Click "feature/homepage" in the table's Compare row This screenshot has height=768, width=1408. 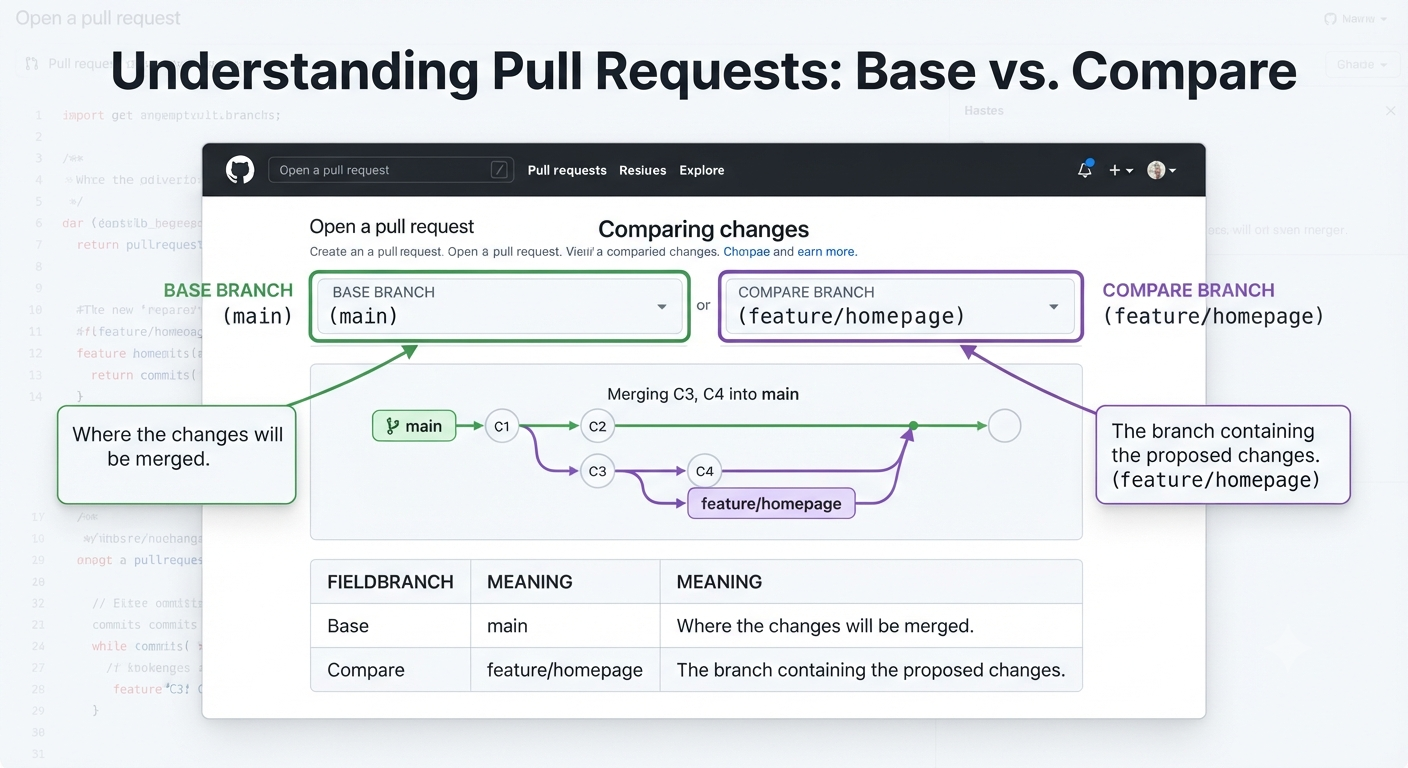(565, 670)
